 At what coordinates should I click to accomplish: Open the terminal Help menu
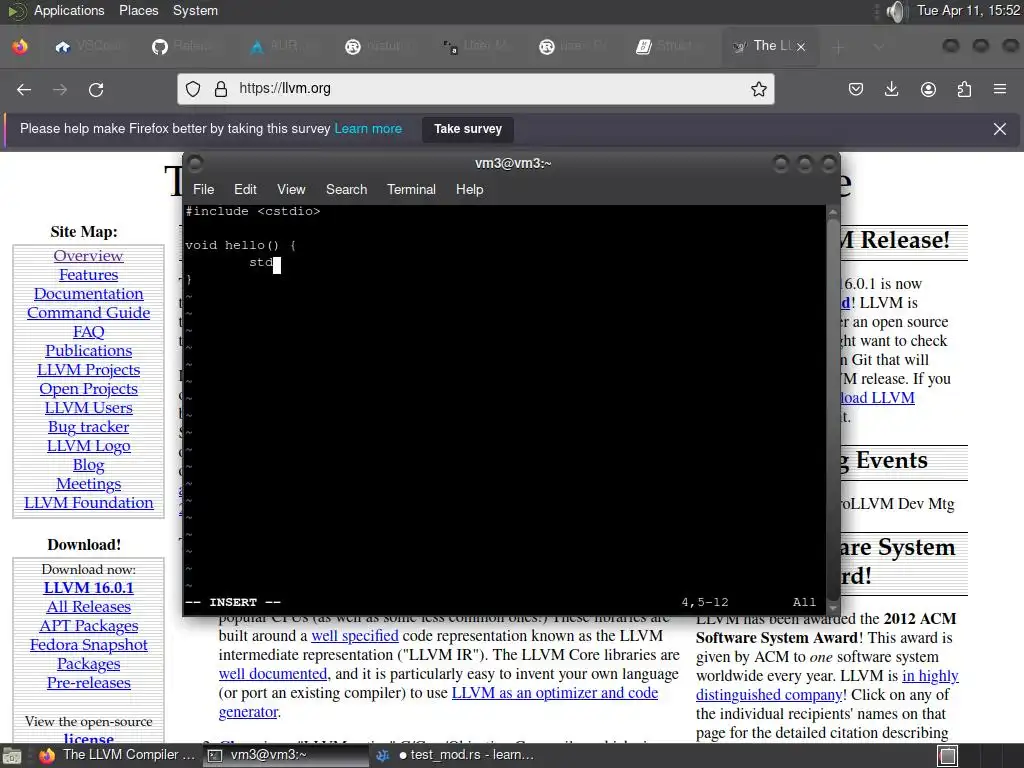pos(469,189)
